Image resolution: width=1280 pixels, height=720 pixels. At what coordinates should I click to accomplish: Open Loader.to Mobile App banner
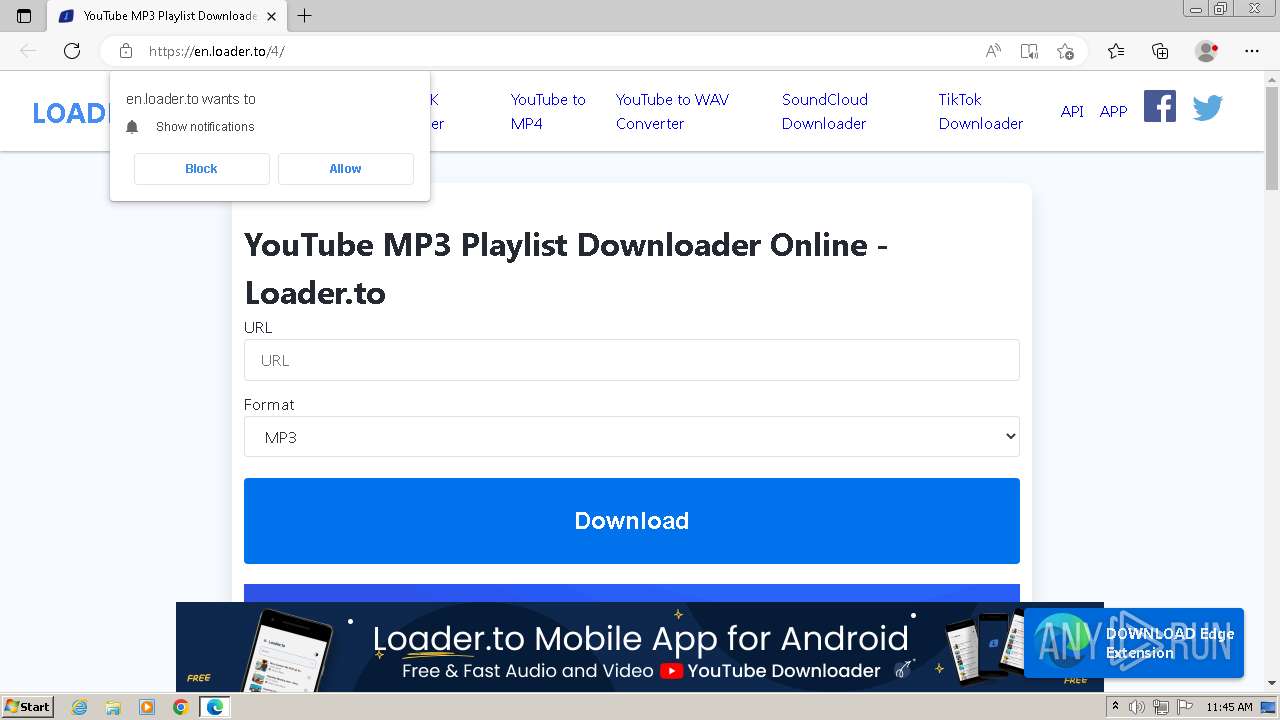tap(640, 647)
